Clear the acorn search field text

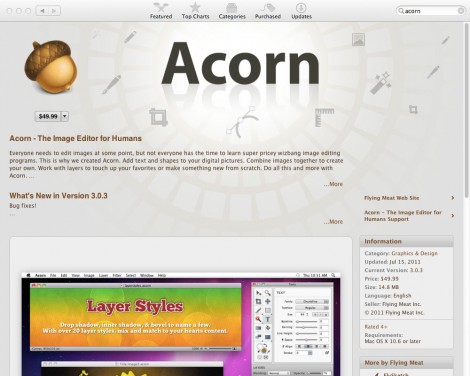[461, 11]
